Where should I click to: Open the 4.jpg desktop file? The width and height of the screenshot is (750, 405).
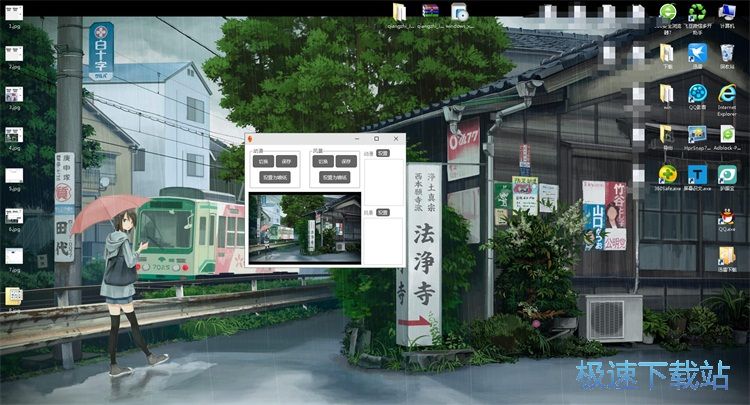pyautogui.click(x=14, y=137)
